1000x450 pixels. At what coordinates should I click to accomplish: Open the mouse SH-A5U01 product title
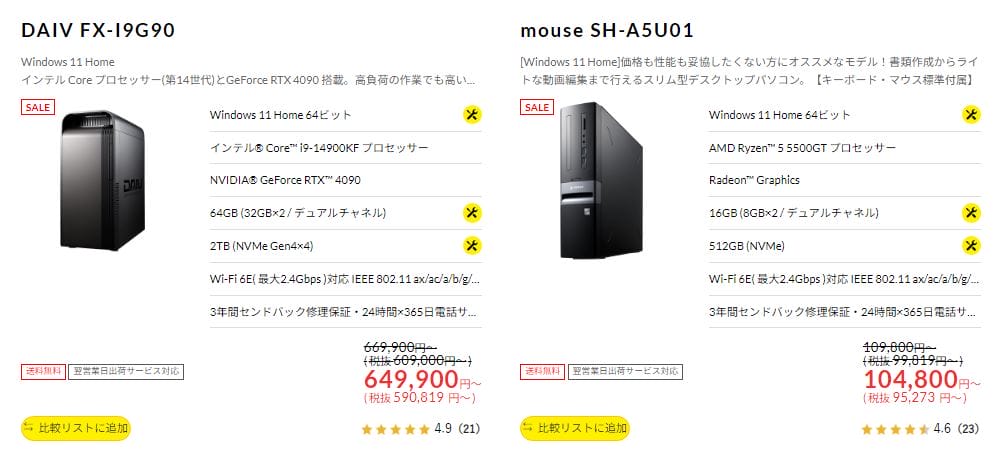click(607, 30)
